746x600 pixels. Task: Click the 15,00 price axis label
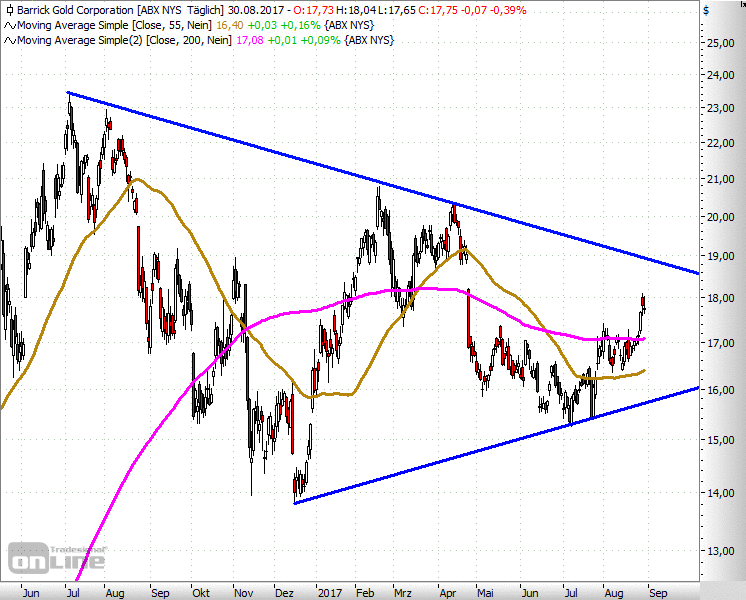721,440
